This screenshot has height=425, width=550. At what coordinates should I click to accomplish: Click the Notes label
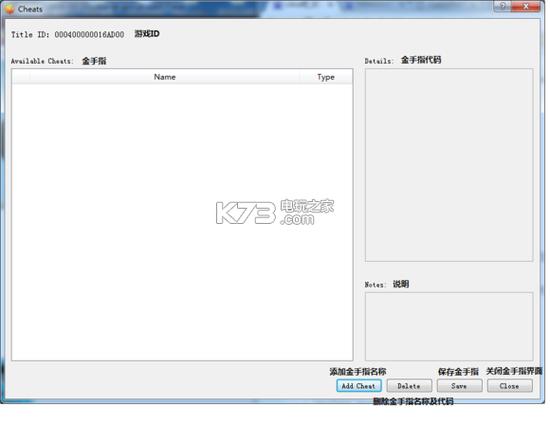[375, 284]
